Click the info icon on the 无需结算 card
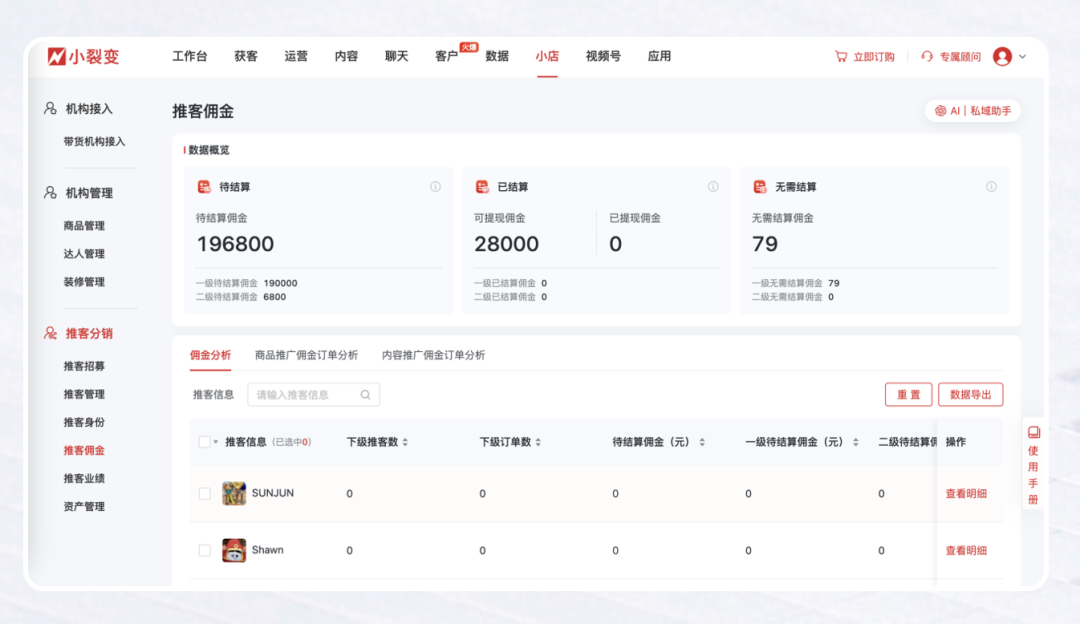Viewport: 1080px width, 624px height. click(x=991, y=186)
